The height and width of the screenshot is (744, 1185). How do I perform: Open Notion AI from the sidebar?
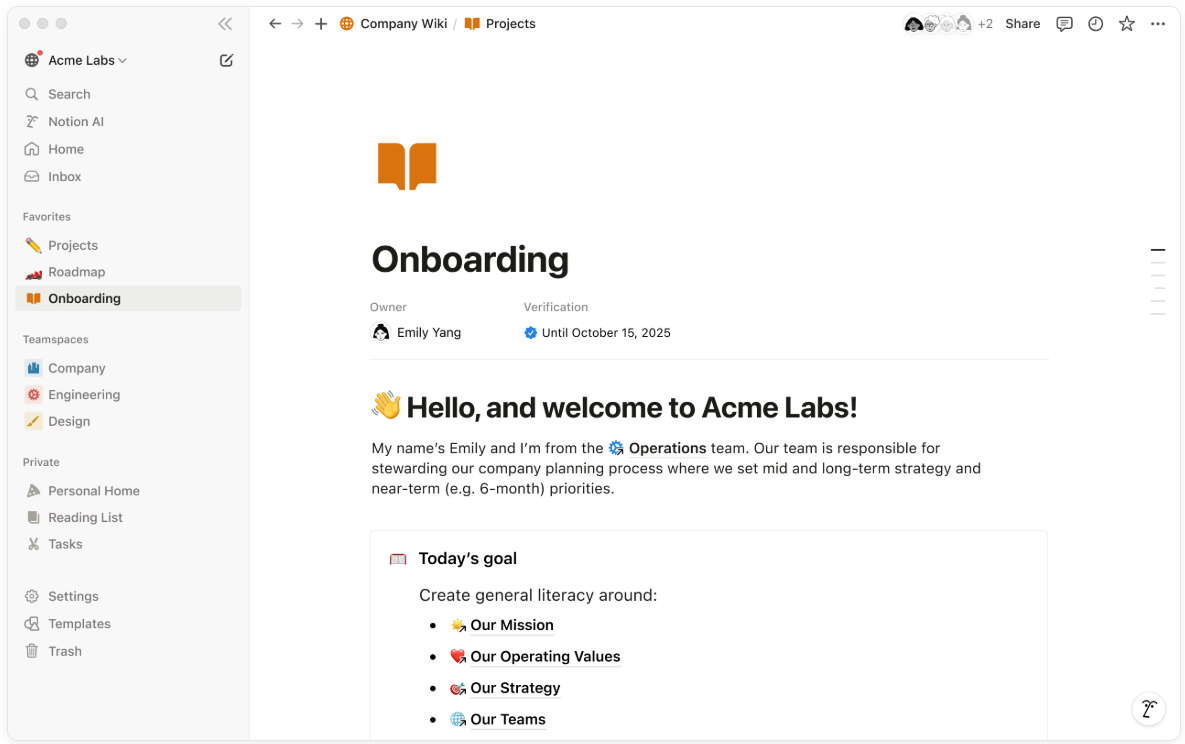[75, 121]
